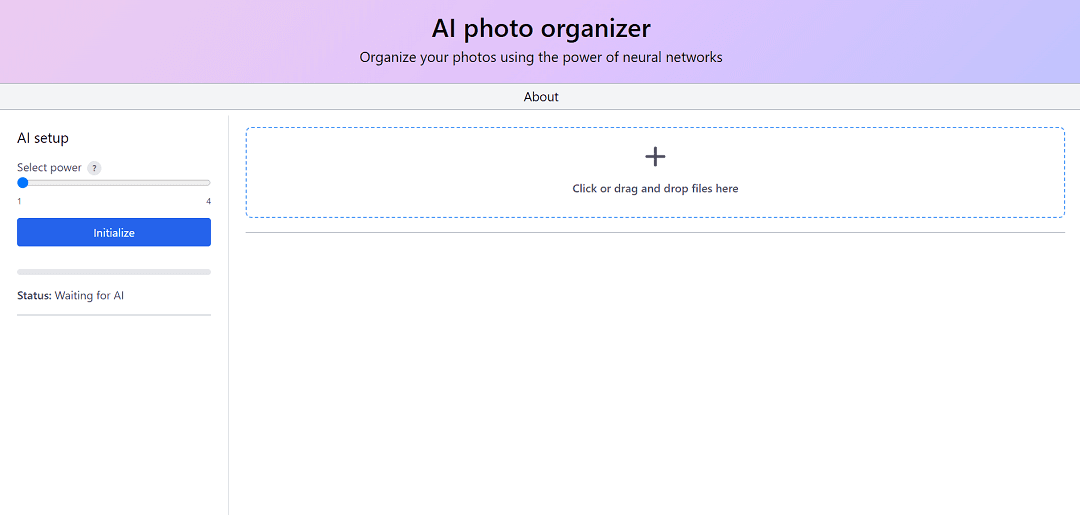Click the slider maximum value 4
Image resolution: width=1080 pixels, height=515 pixels.
tap(208, 201)
